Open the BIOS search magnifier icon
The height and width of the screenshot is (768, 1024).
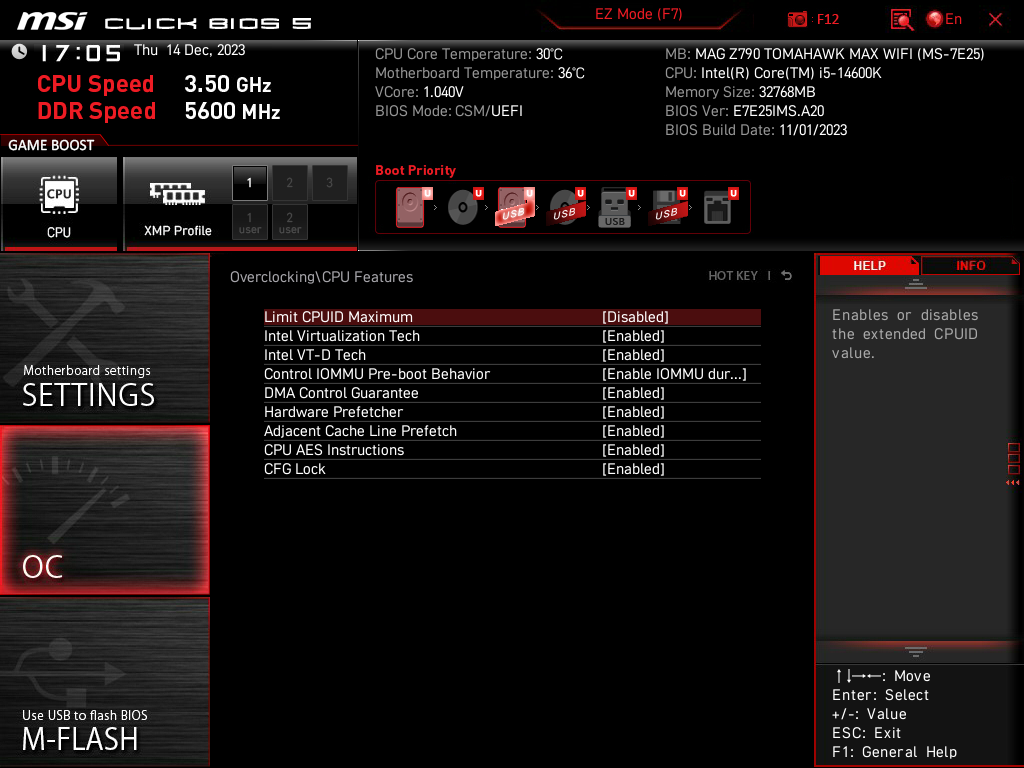tap(901, 20)
